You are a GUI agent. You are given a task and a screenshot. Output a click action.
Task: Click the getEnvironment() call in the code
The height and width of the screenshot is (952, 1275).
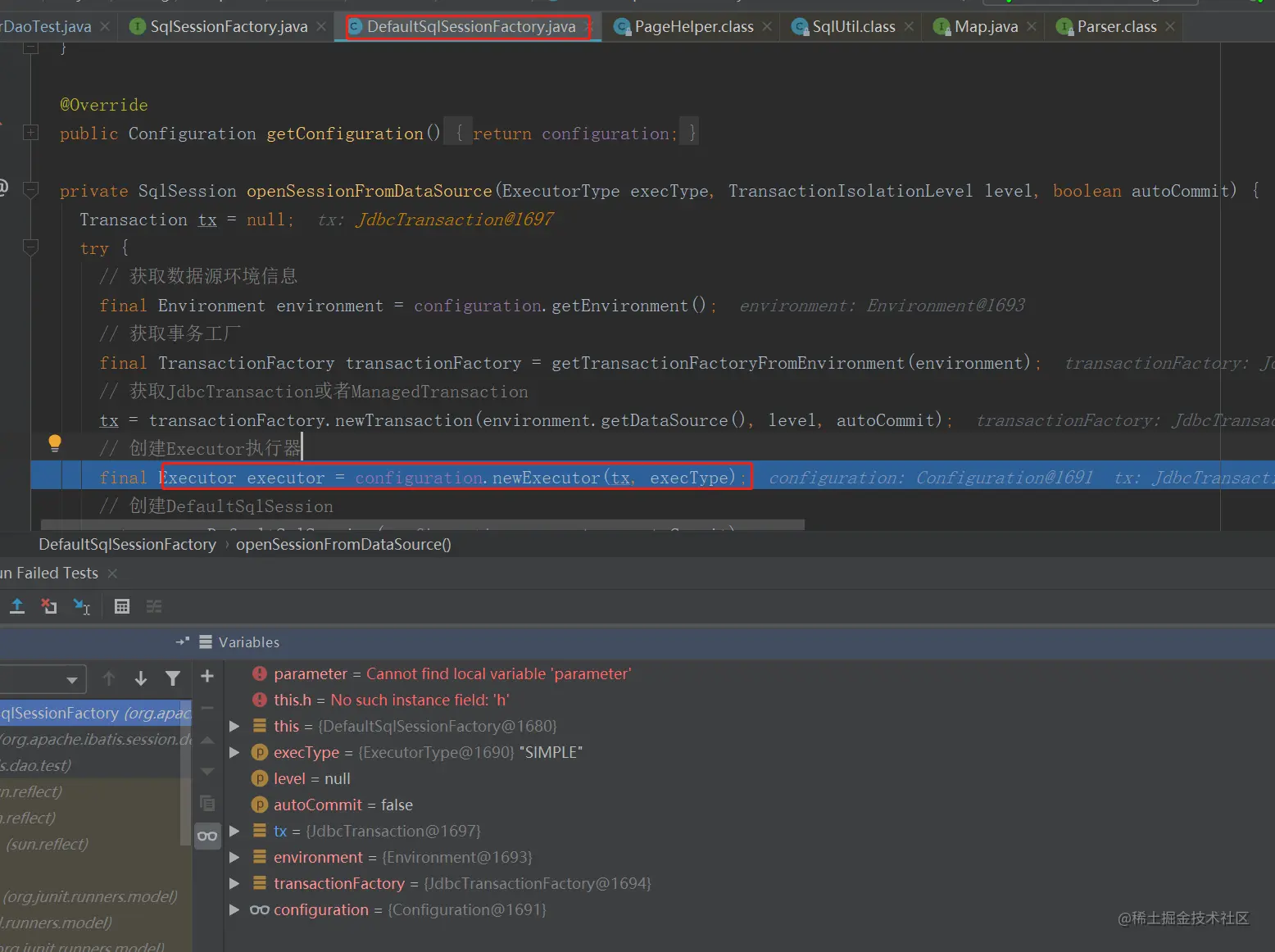pyautogui.click(x=628, y=306)
